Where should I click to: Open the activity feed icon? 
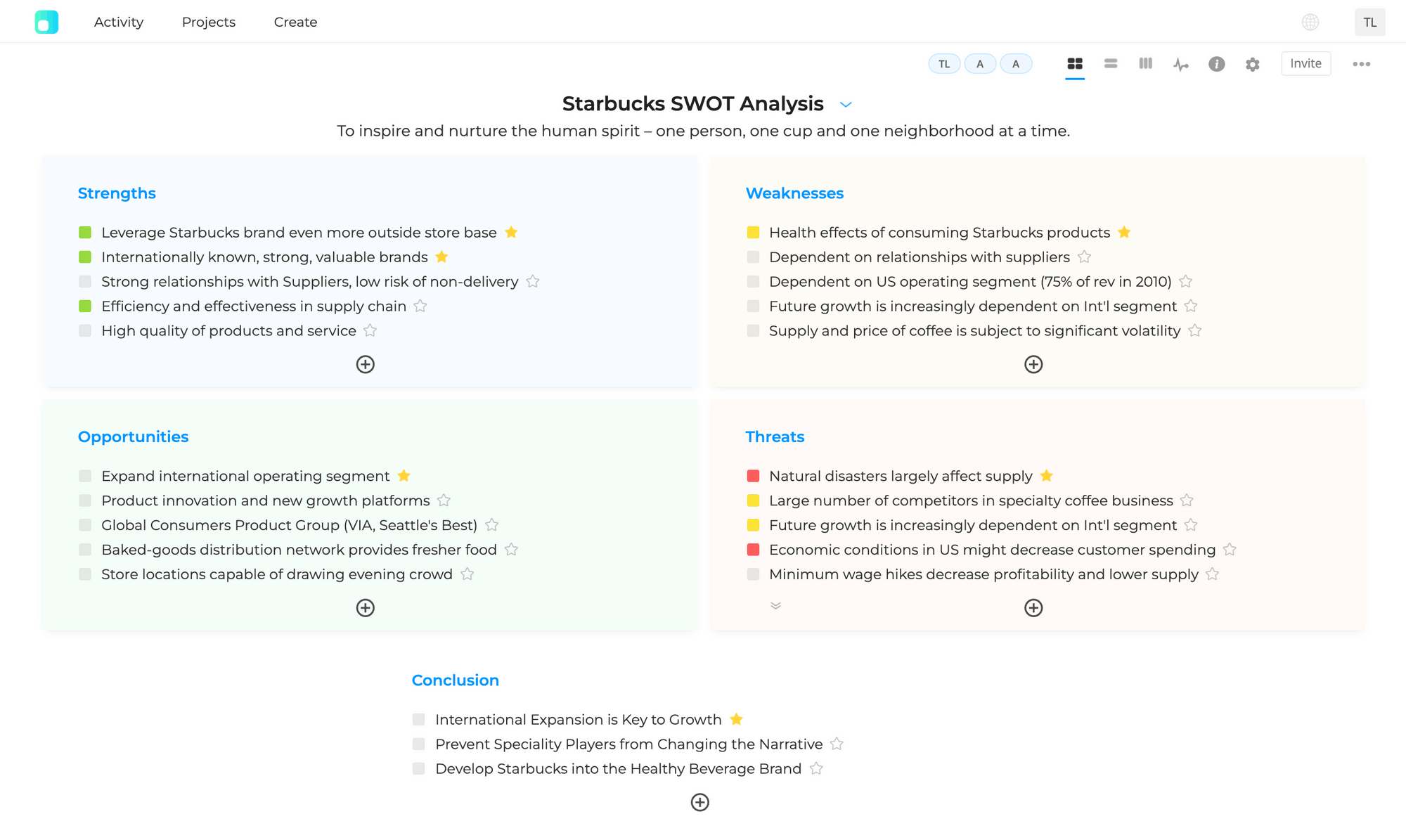(x=1181, y=63)
